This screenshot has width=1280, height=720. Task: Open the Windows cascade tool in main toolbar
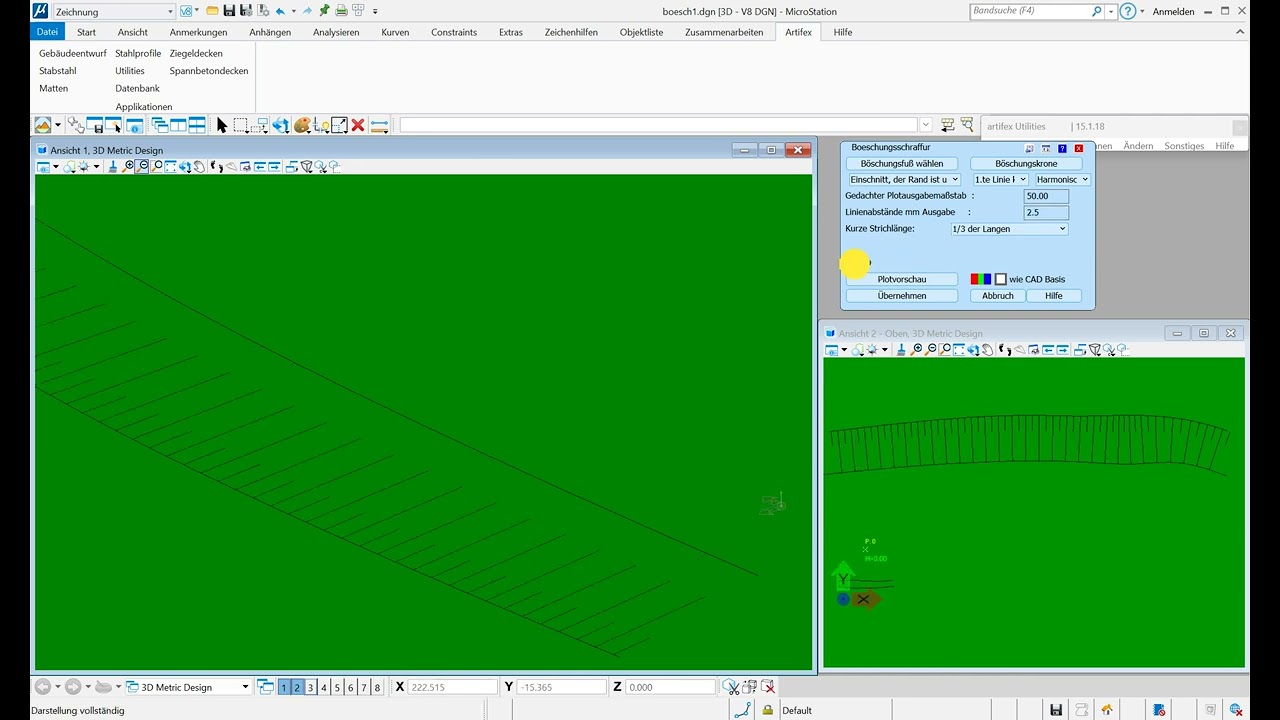(x=160, y=125)
